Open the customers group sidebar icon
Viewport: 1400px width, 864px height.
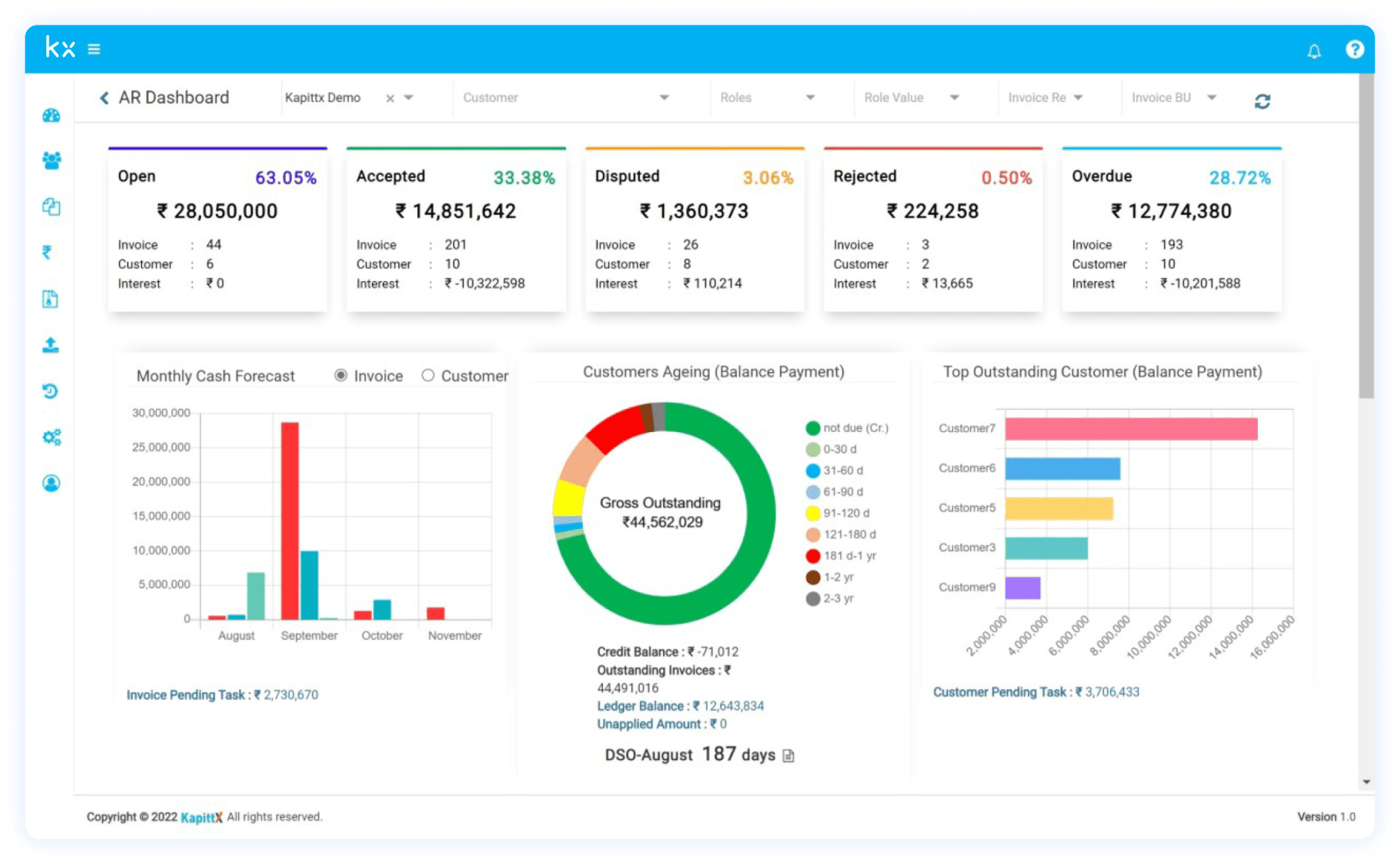(x=51, y=161)
